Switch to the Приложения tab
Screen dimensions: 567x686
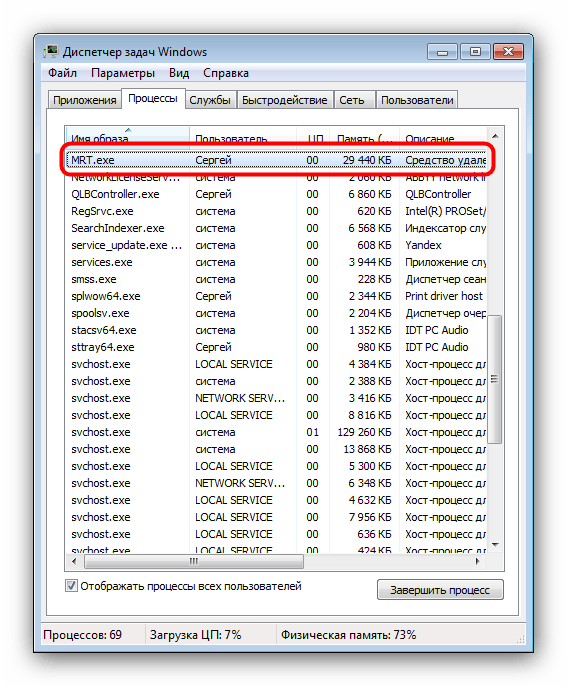[x=84, y=100]
